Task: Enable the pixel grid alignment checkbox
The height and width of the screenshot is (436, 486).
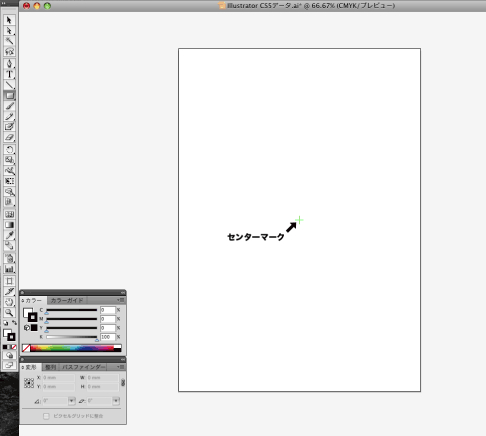Action: 46,416
